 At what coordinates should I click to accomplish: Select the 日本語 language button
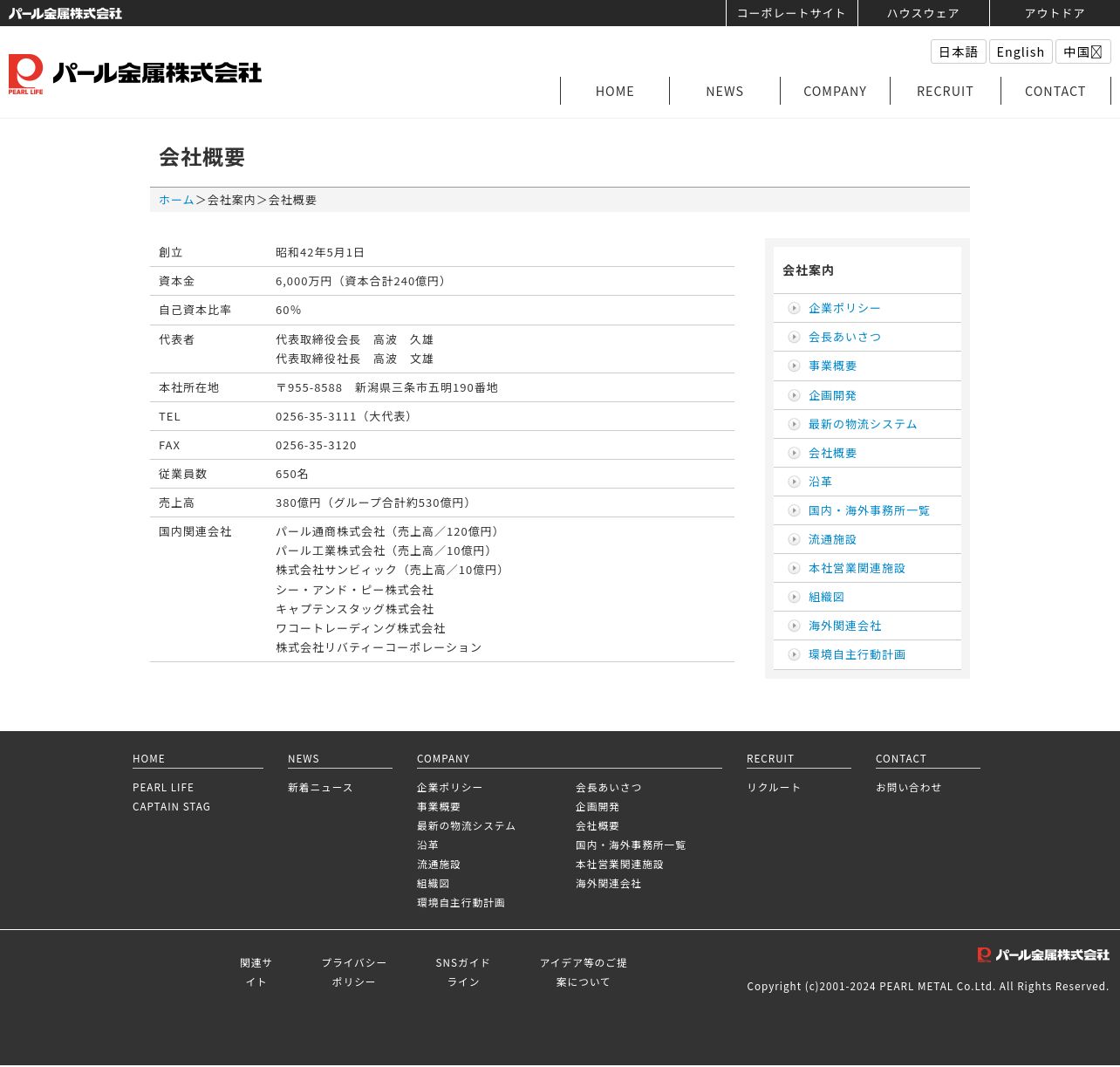[x=959, y=51]
